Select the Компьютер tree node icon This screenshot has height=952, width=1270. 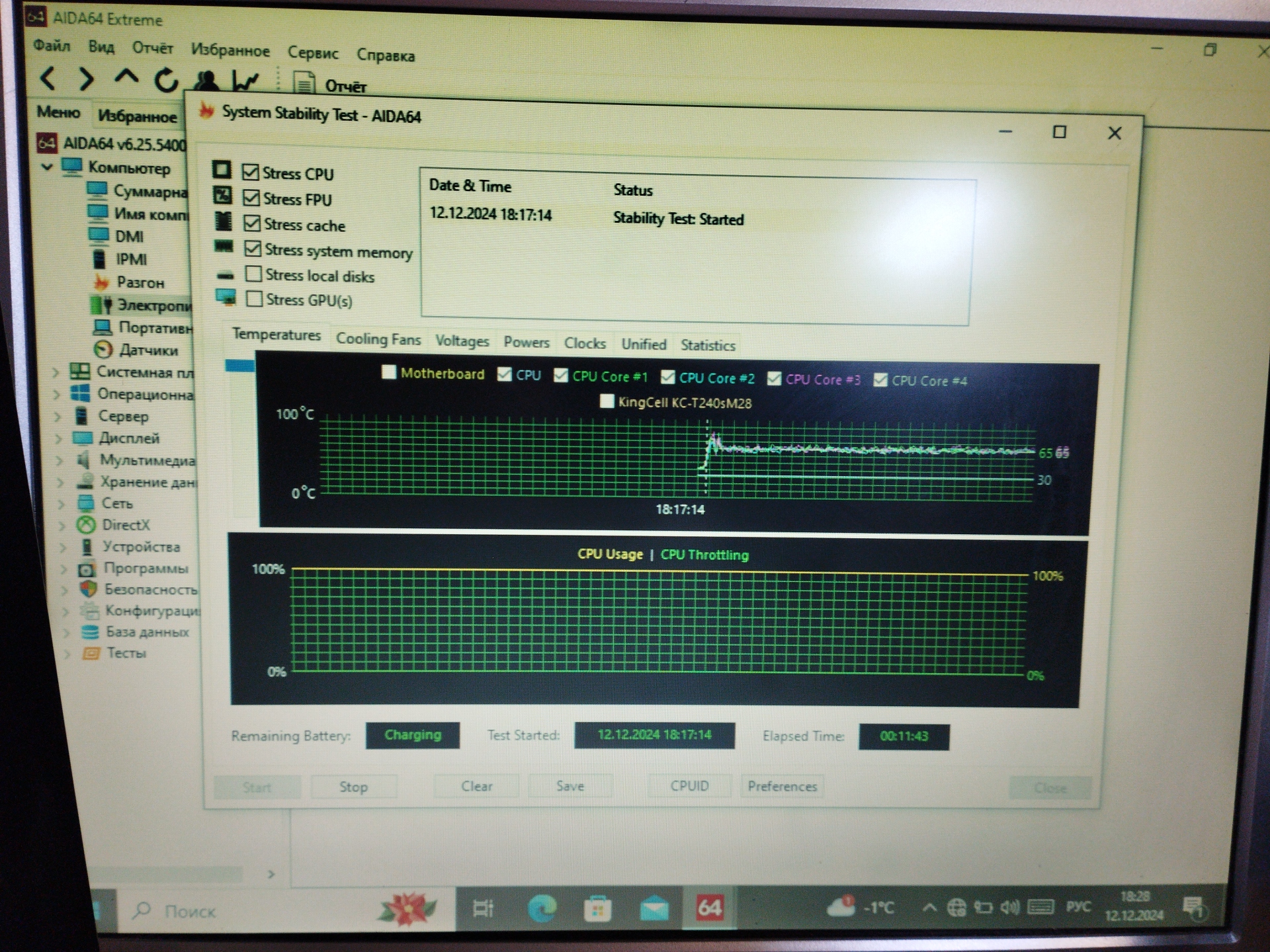point(72,166)
